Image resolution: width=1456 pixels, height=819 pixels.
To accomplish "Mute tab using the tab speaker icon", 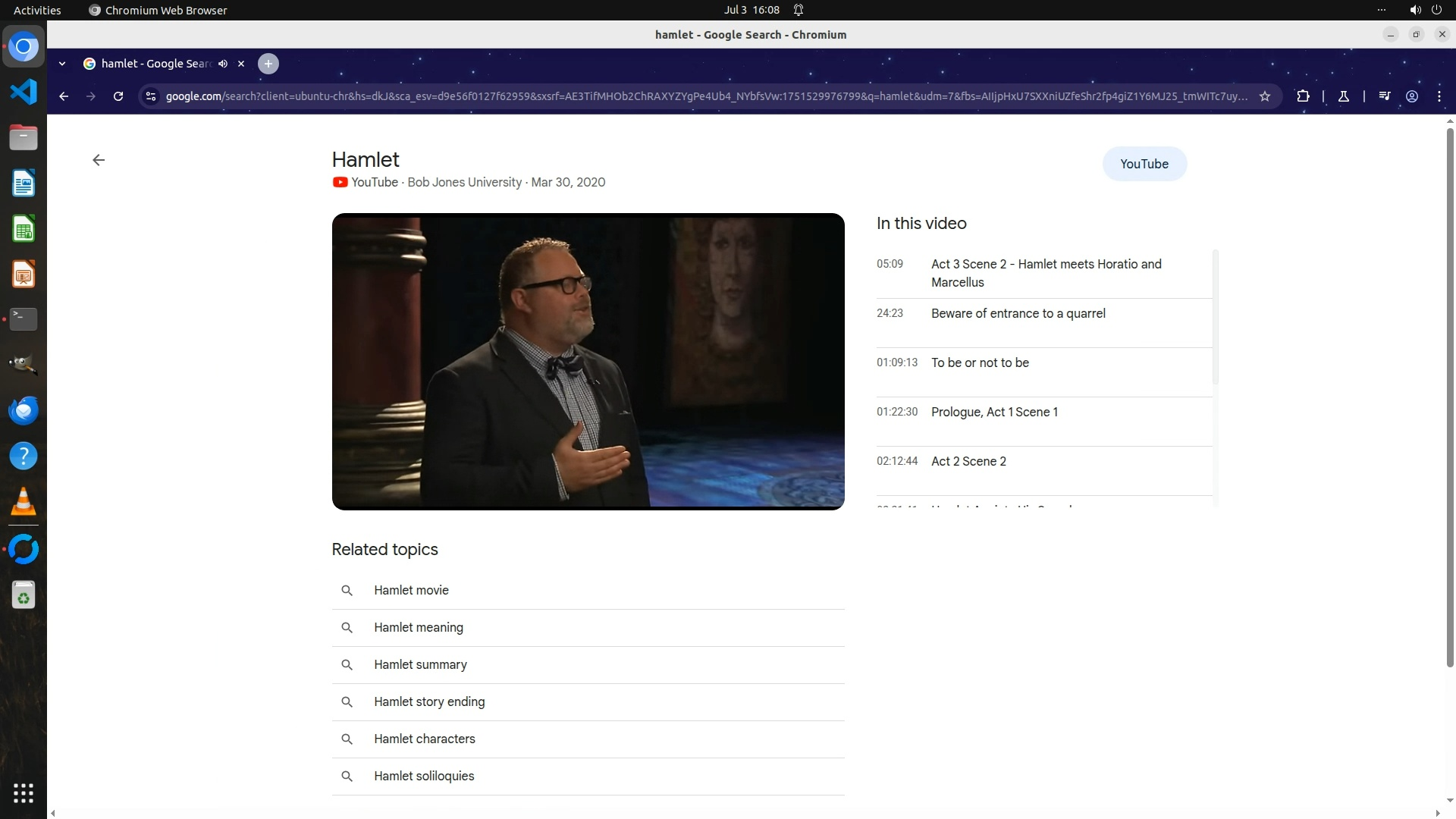I will (223, 64).
